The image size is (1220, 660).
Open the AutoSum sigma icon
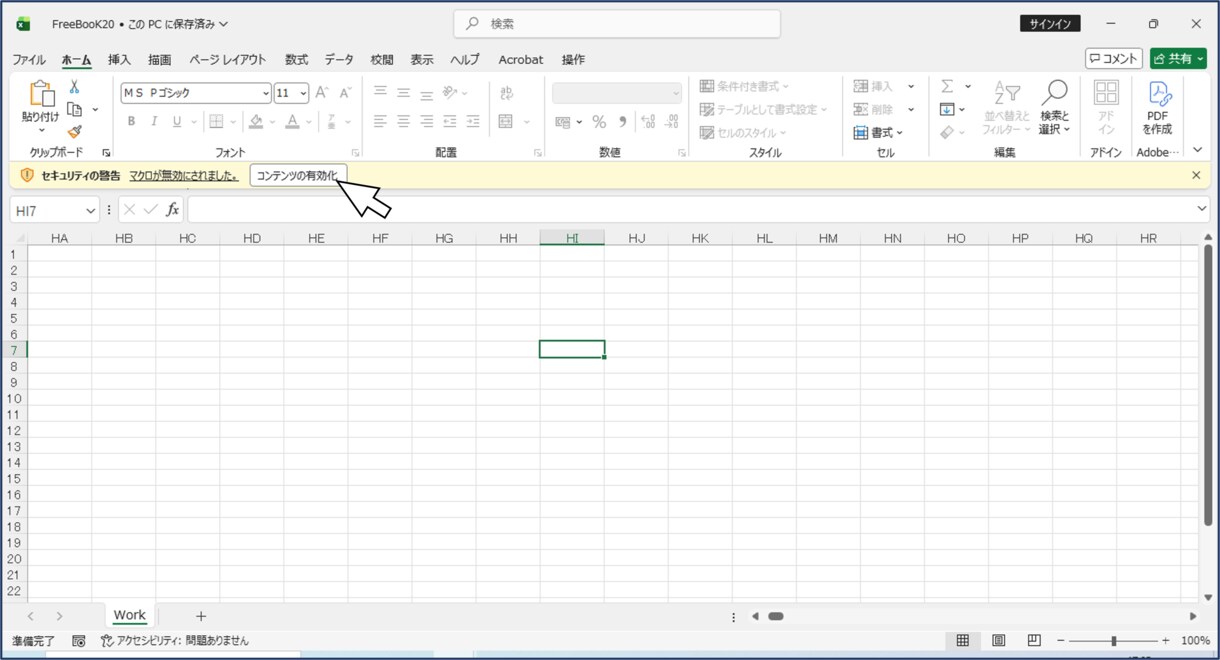tap(947, 86)
